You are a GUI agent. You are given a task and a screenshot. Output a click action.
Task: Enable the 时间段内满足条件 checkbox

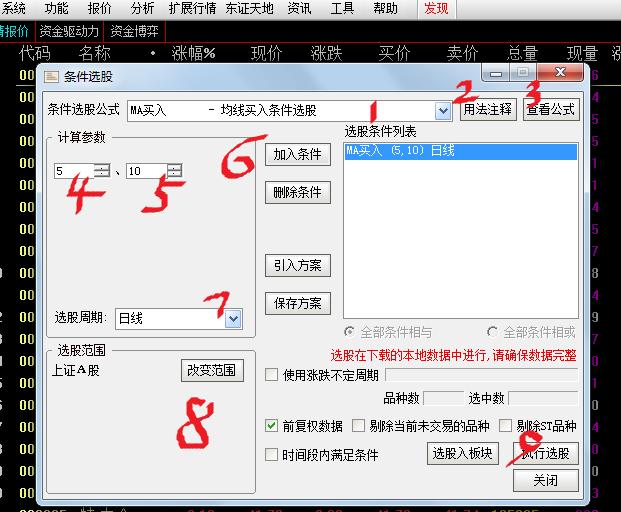tap(271, 455)
